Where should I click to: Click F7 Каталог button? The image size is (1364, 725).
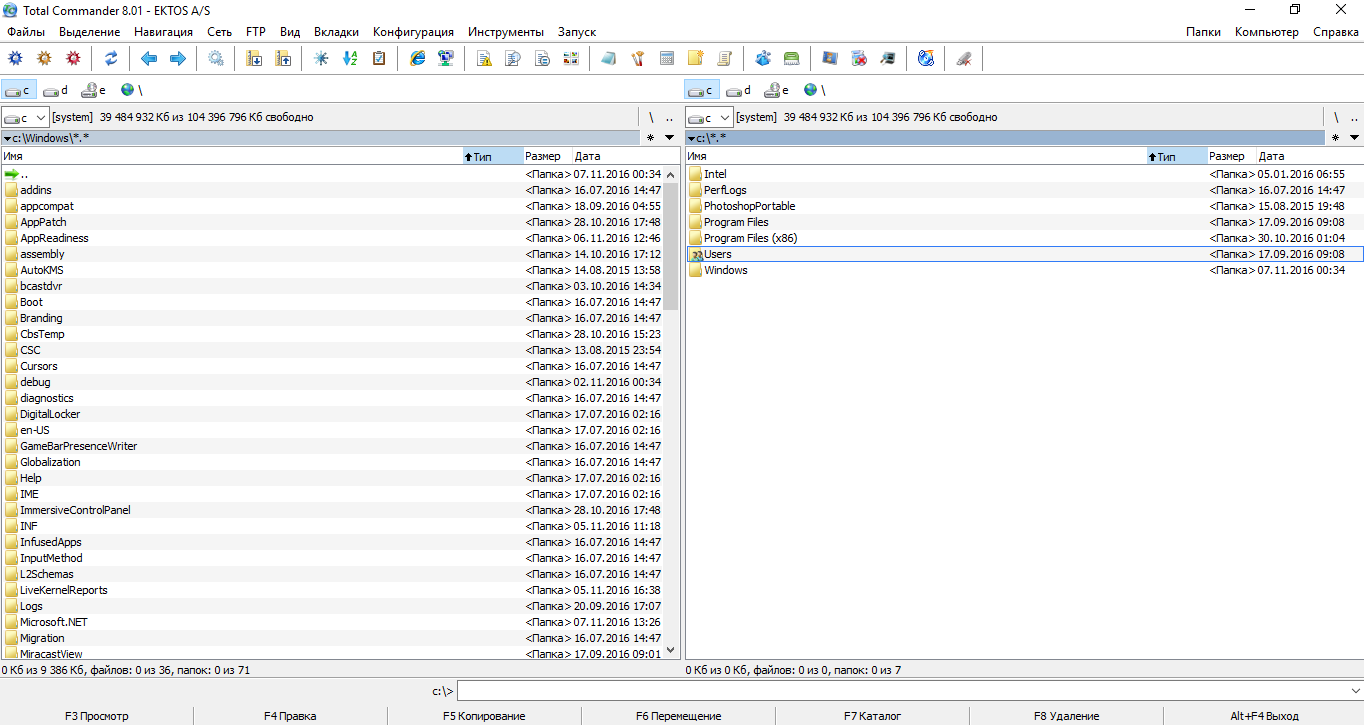[872, 716]
